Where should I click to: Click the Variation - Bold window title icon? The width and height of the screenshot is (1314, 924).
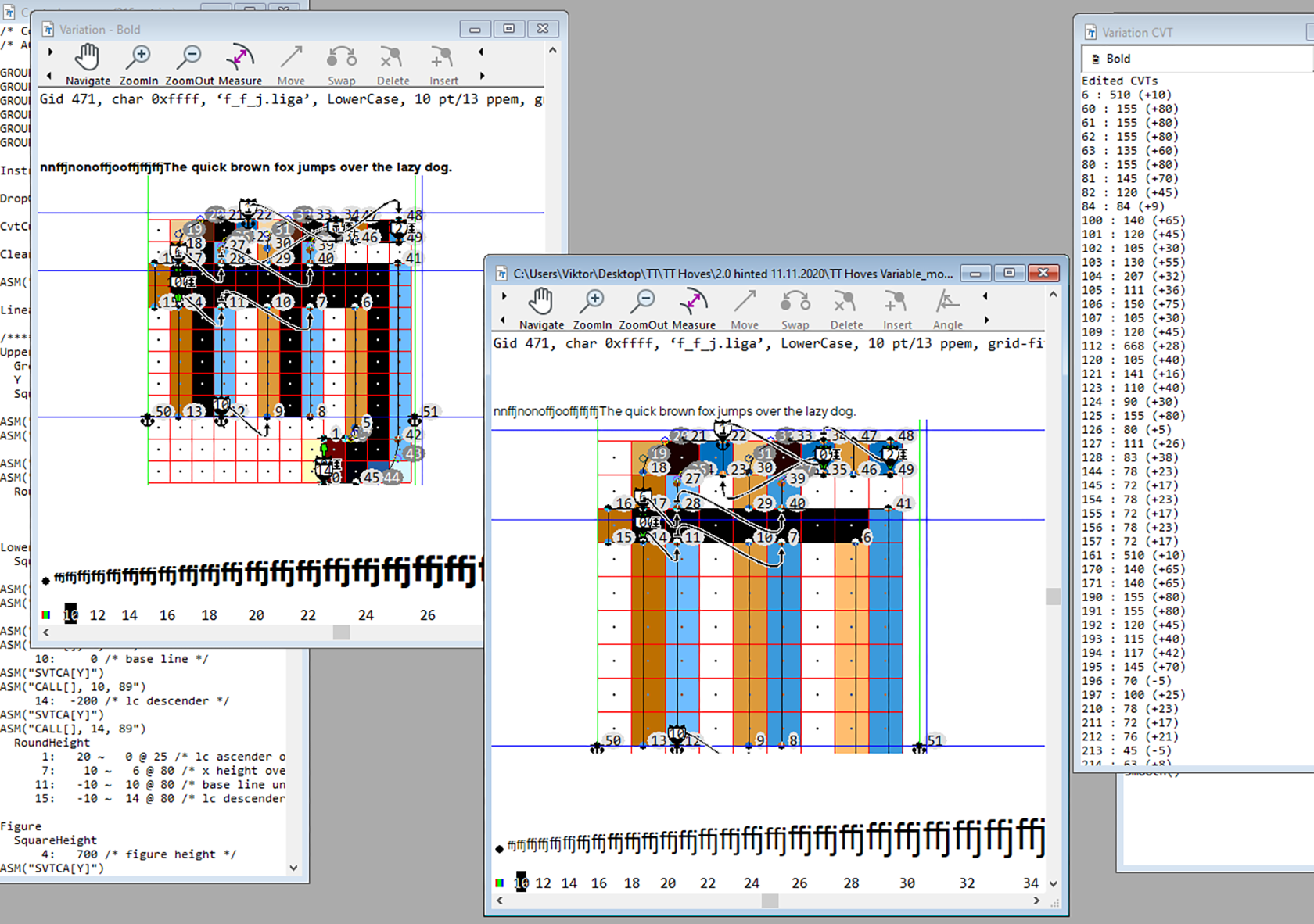[48, 29]
